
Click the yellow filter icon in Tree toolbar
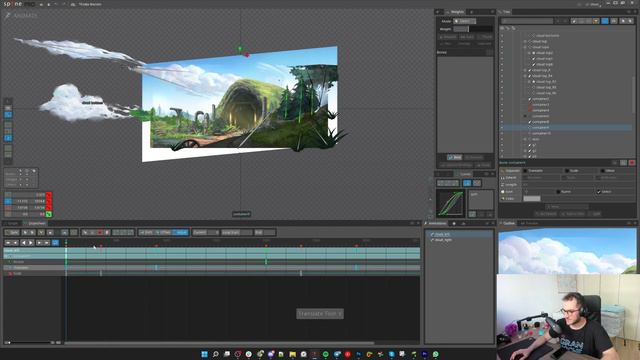point(596,21)
